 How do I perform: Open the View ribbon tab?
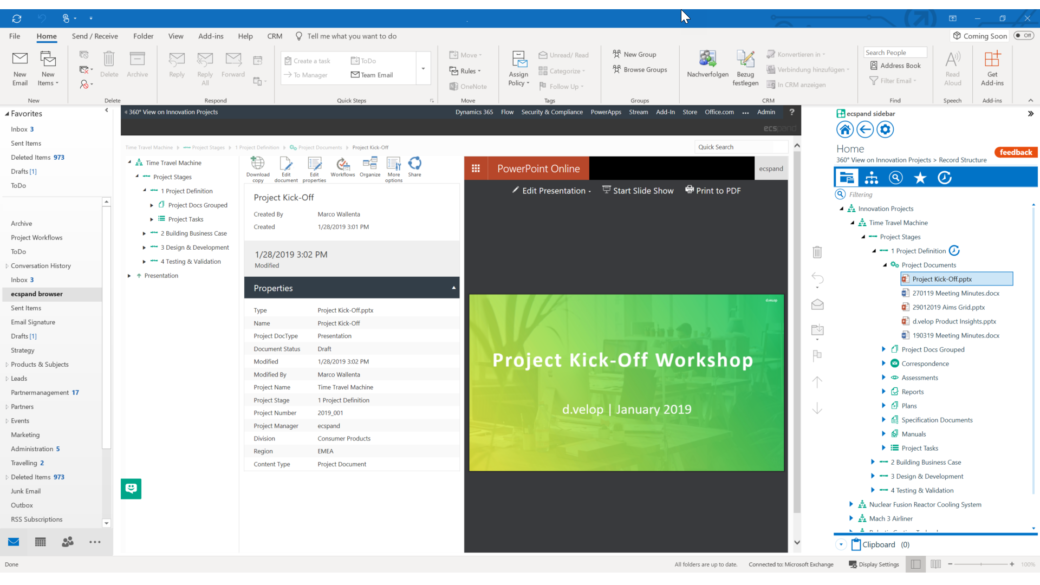[x=176, y=36]
